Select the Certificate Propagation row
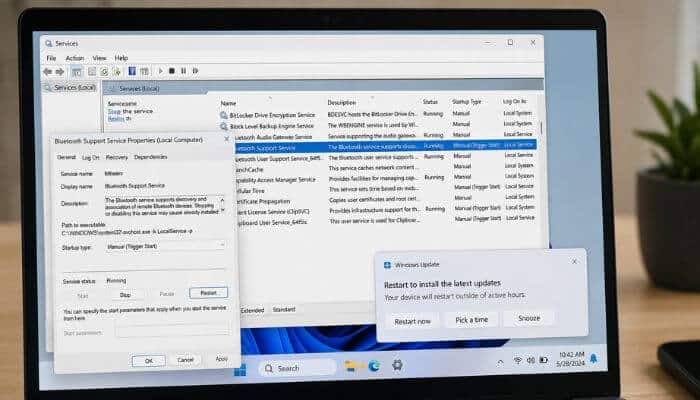The width and height of the screenshot is (700, 400). (386, 200)
